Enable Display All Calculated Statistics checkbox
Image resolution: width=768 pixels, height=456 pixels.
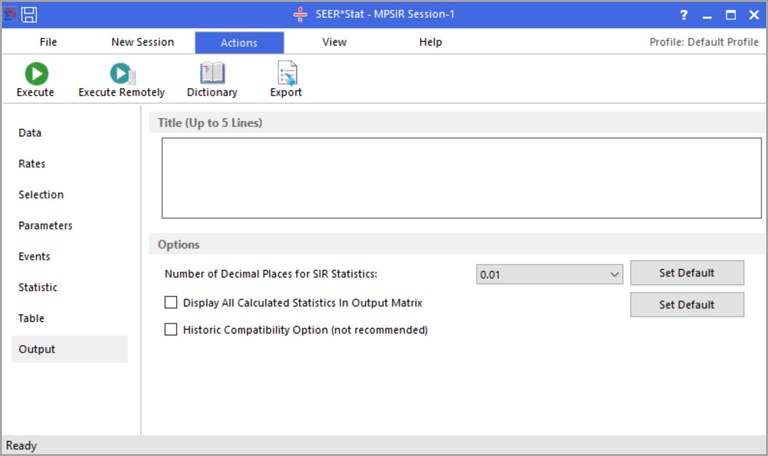pos(171,302)
